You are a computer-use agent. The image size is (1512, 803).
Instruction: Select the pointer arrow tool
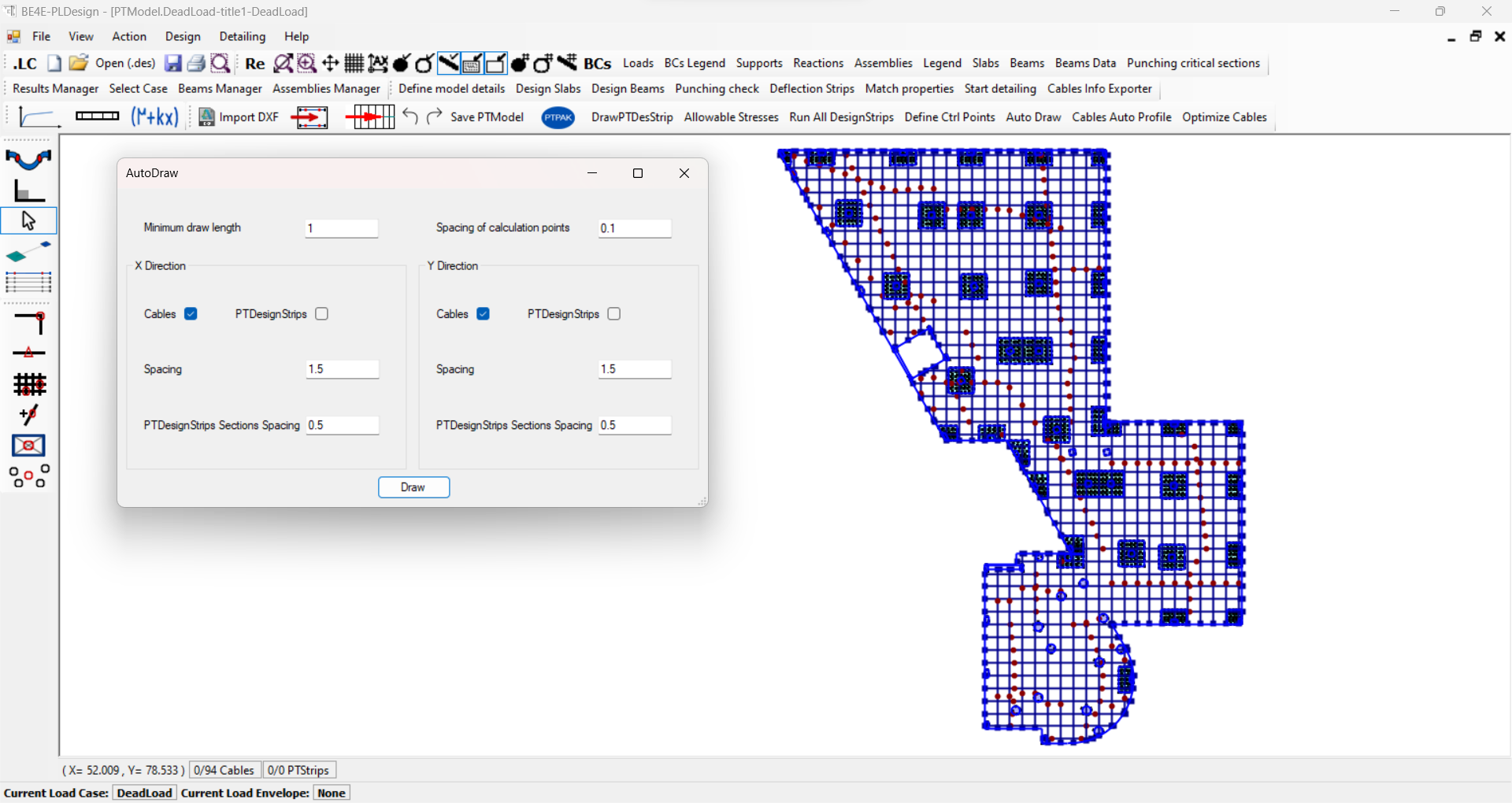[x=29, y=220]
